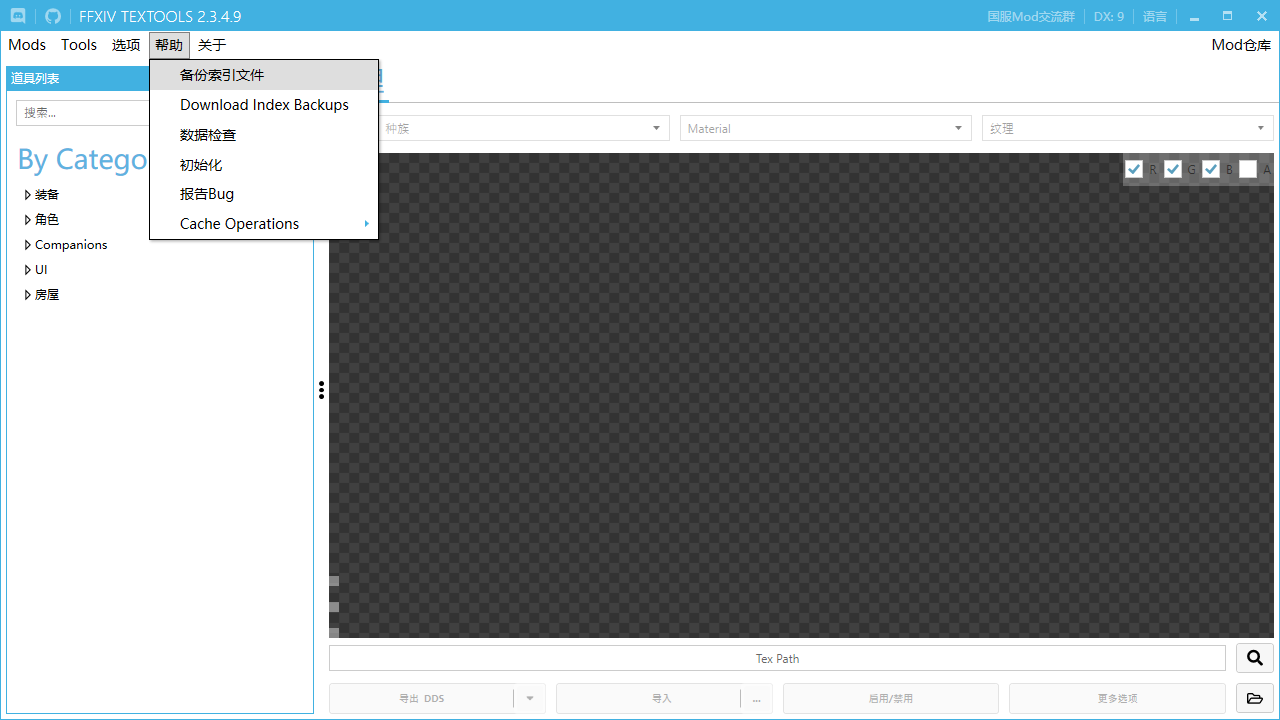Minimize the TexTools window
The height and width of the screenshot is (720, 1280).
pyautogui.click(x=1194, y=16)
